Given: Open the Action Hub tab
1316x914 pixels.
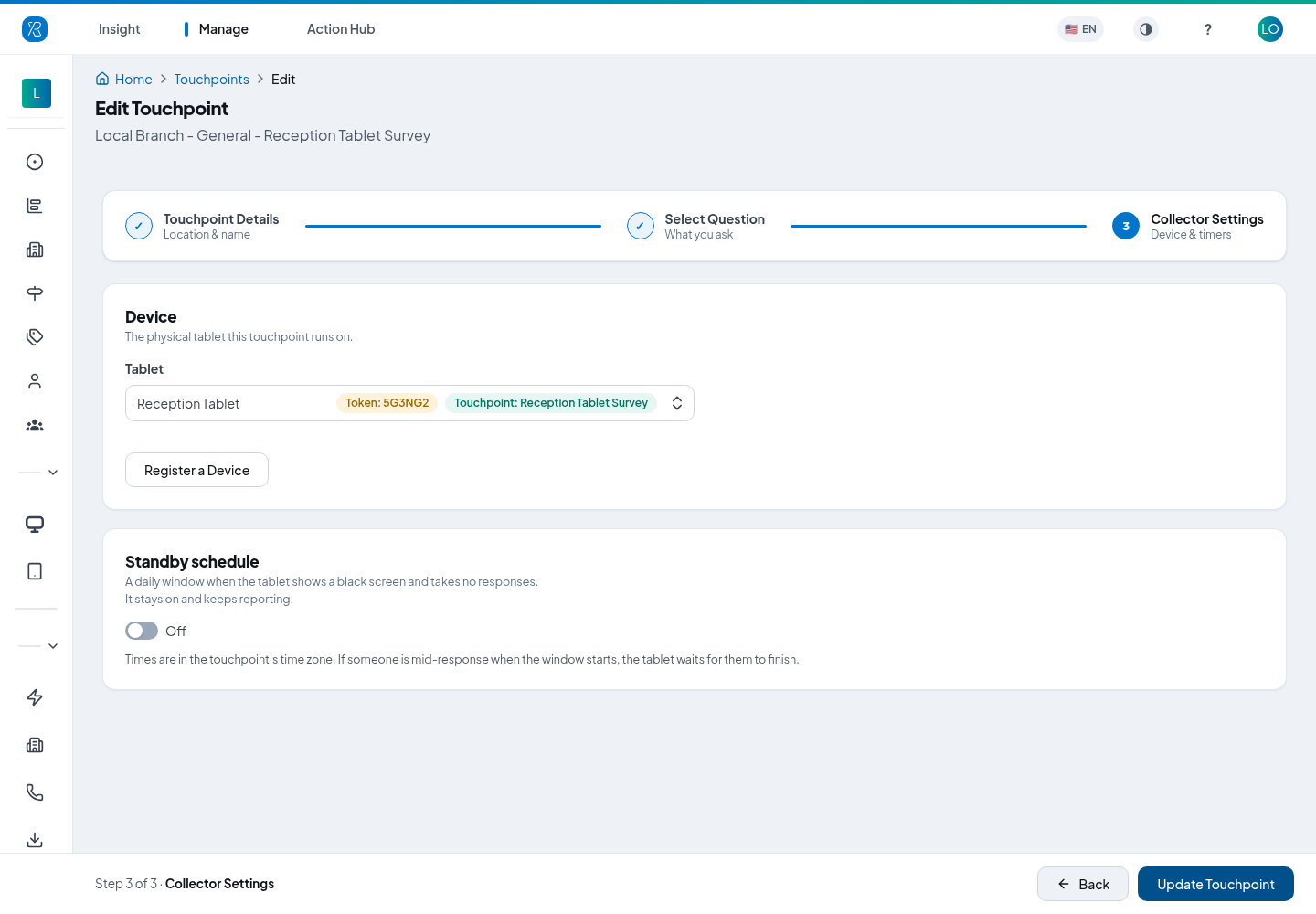Looking at the screenshot, I should (341, 29).
